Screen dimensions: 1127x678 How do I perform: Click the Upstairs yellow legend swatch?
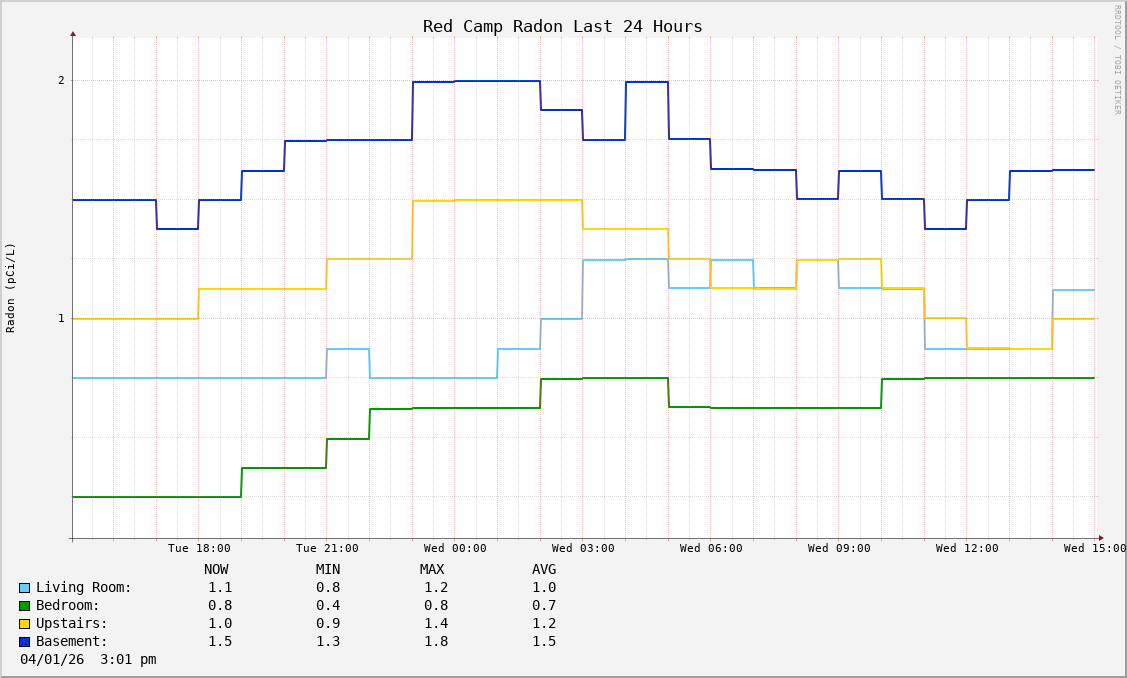(x=24, y=624)
